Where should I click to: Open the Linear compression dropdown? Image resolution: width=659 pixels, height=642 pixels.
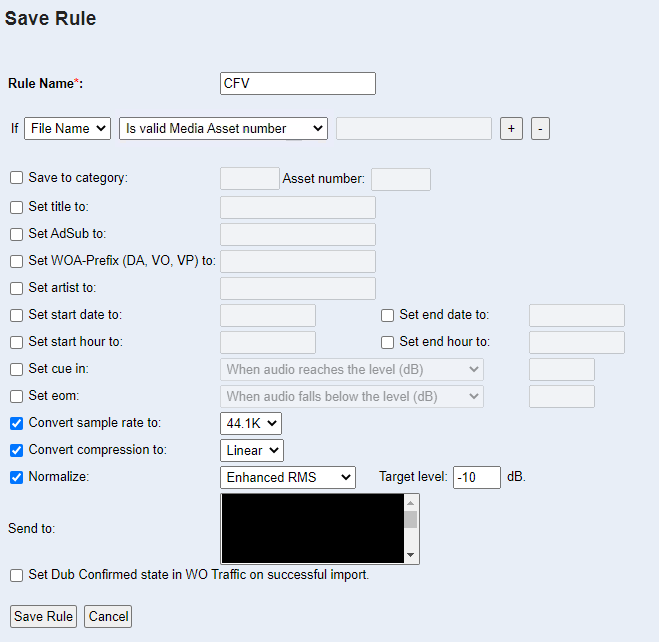pos(252,450)
